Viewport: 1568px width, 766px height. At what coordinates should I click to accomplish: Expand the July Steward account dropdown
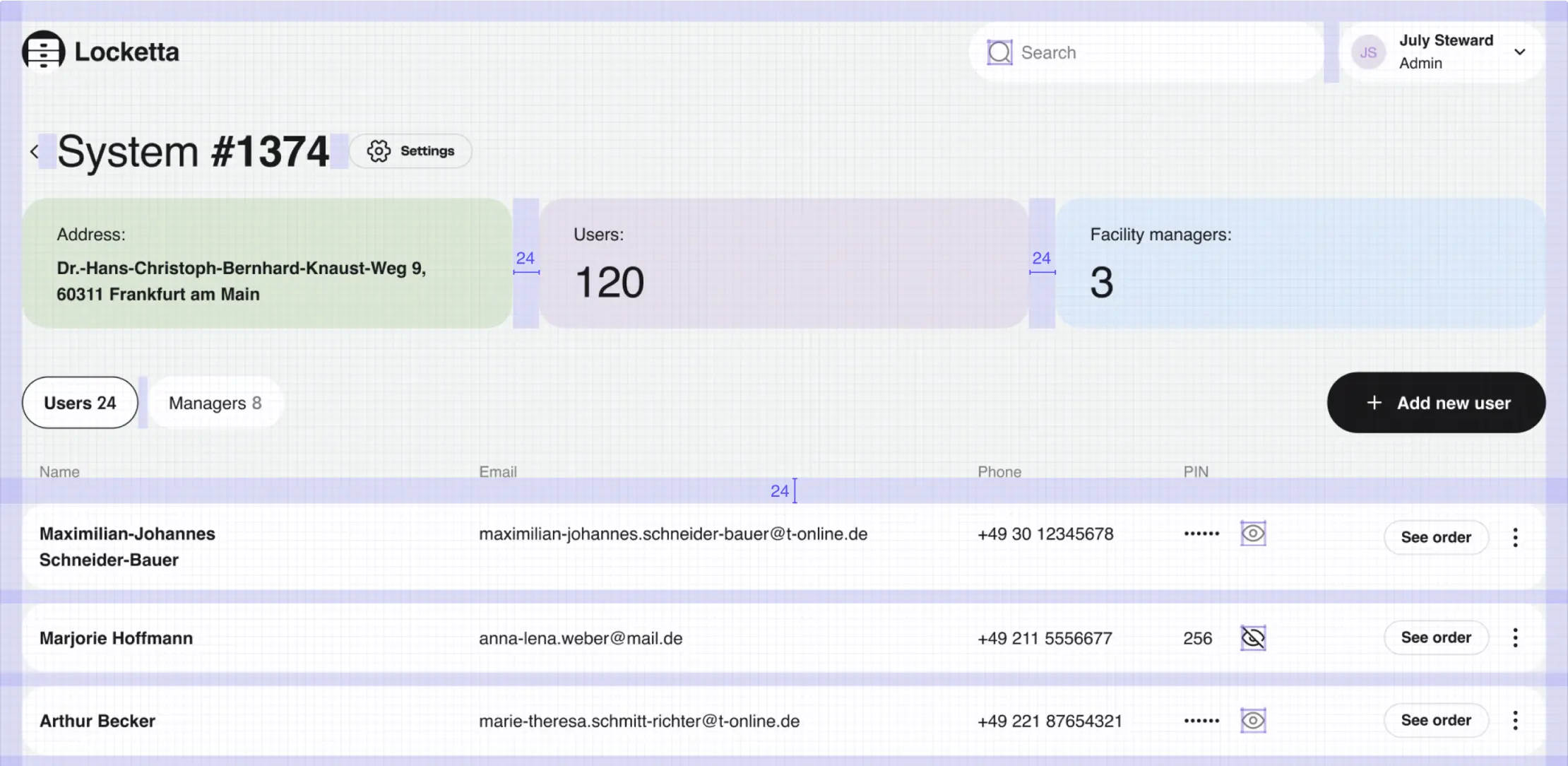coord(1520,52)
